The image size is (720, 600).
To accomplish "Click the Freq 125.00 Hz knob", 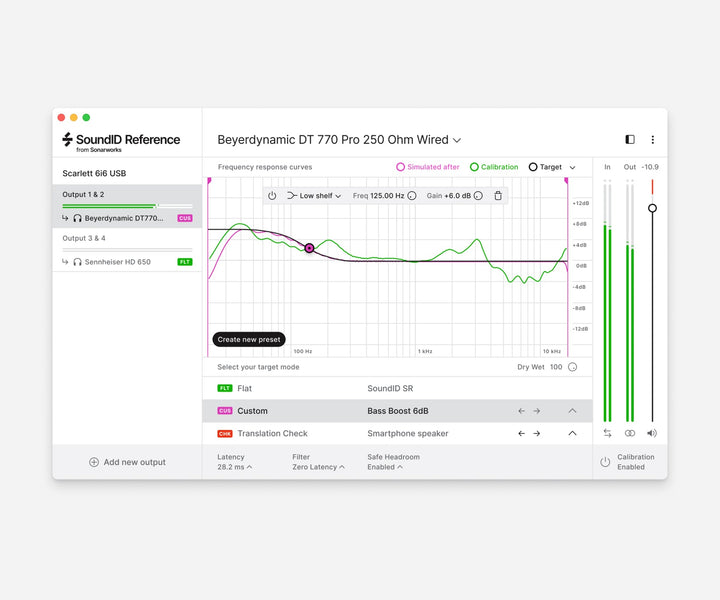I will point(412,196).
